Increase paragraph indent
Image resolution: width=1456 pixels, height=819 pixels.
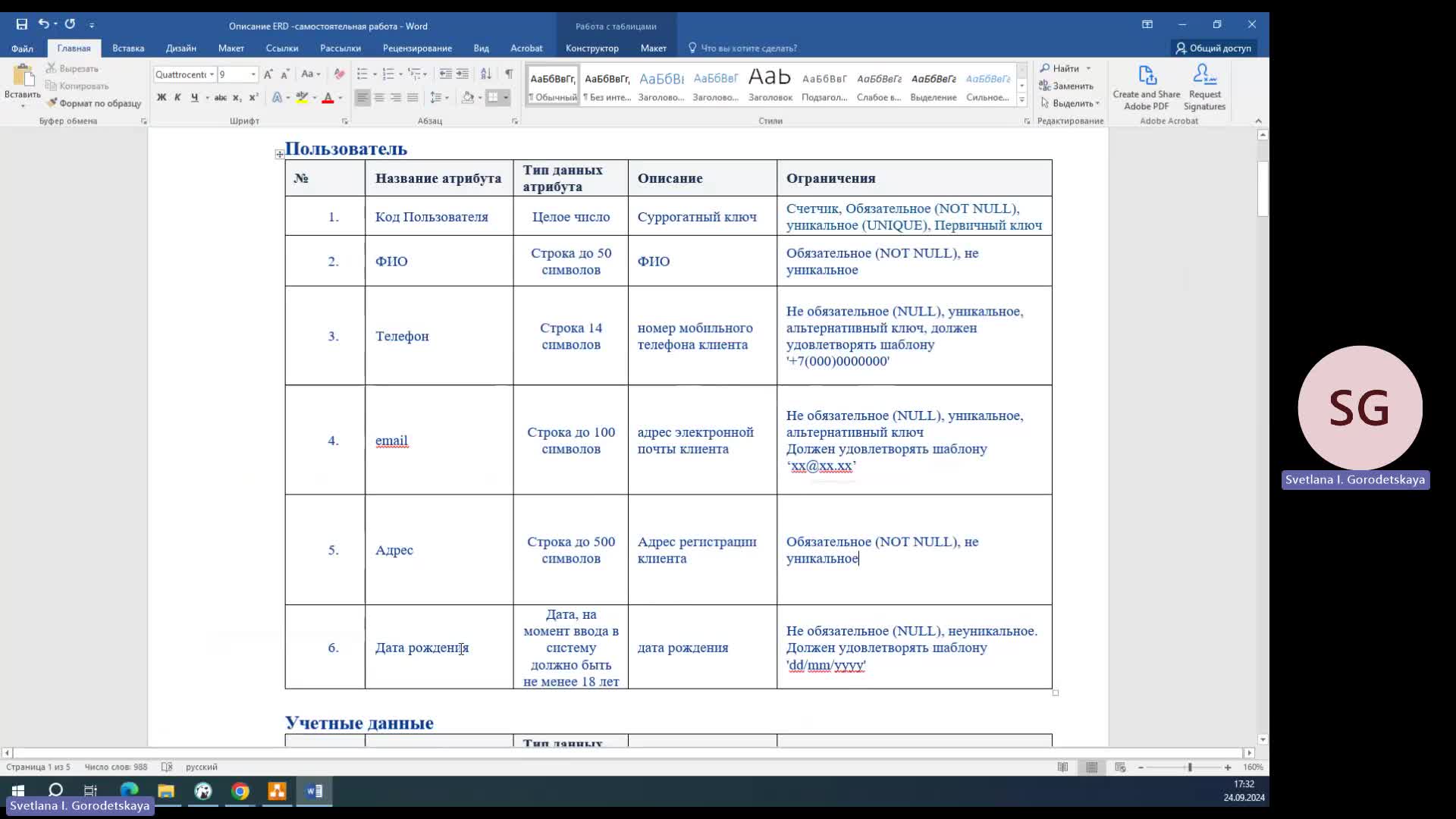(x=463, y=74)
